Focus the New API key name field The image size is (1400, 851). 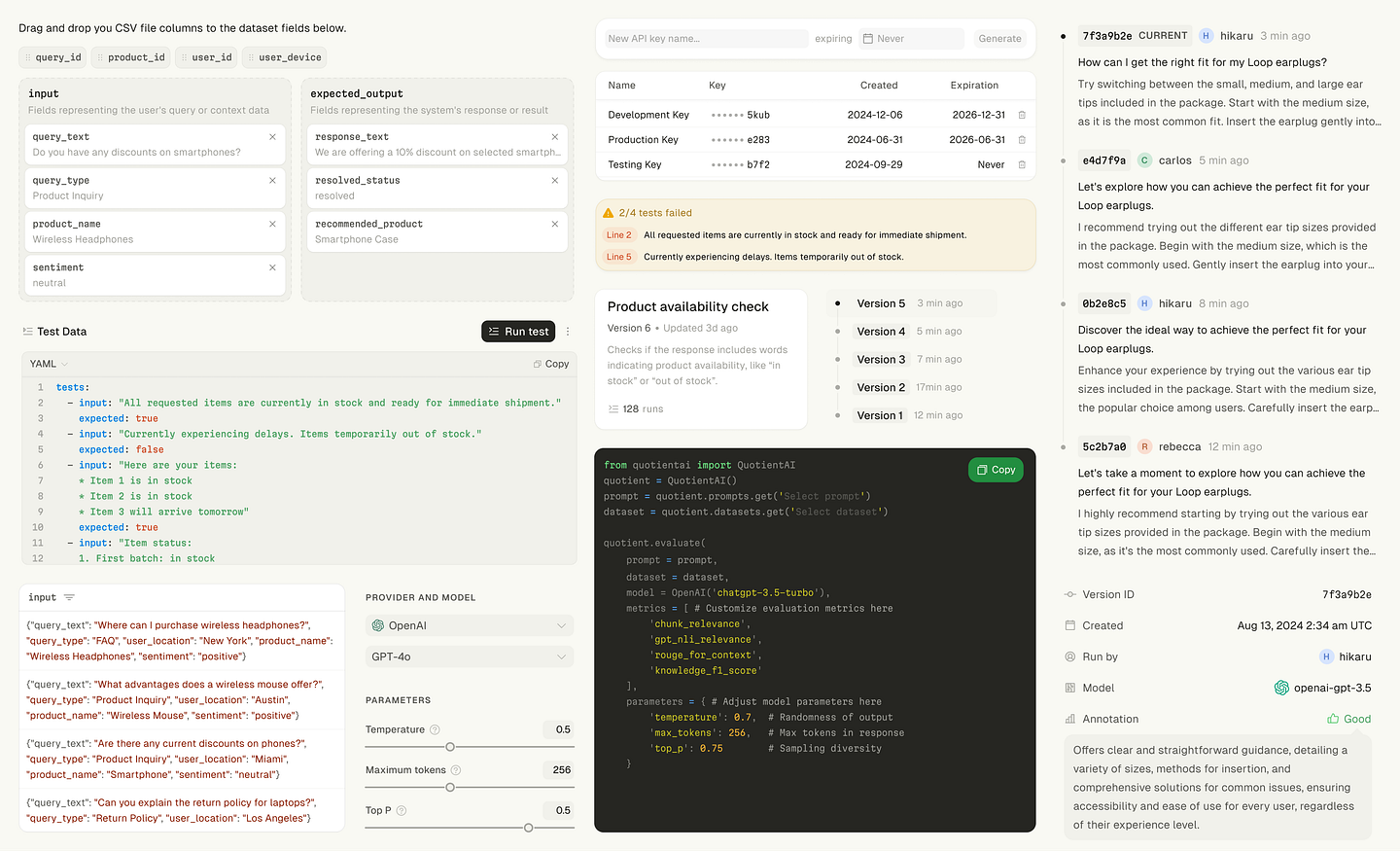pos(706,39)
